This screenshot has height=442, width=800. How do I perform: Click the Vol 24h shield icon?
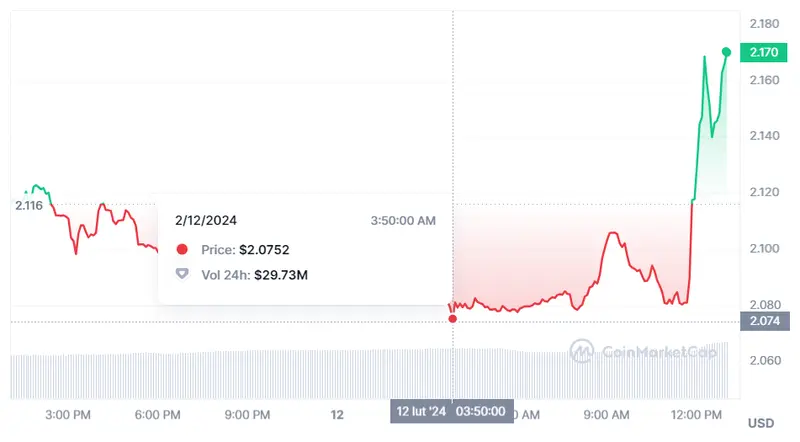tap(181, 274)
